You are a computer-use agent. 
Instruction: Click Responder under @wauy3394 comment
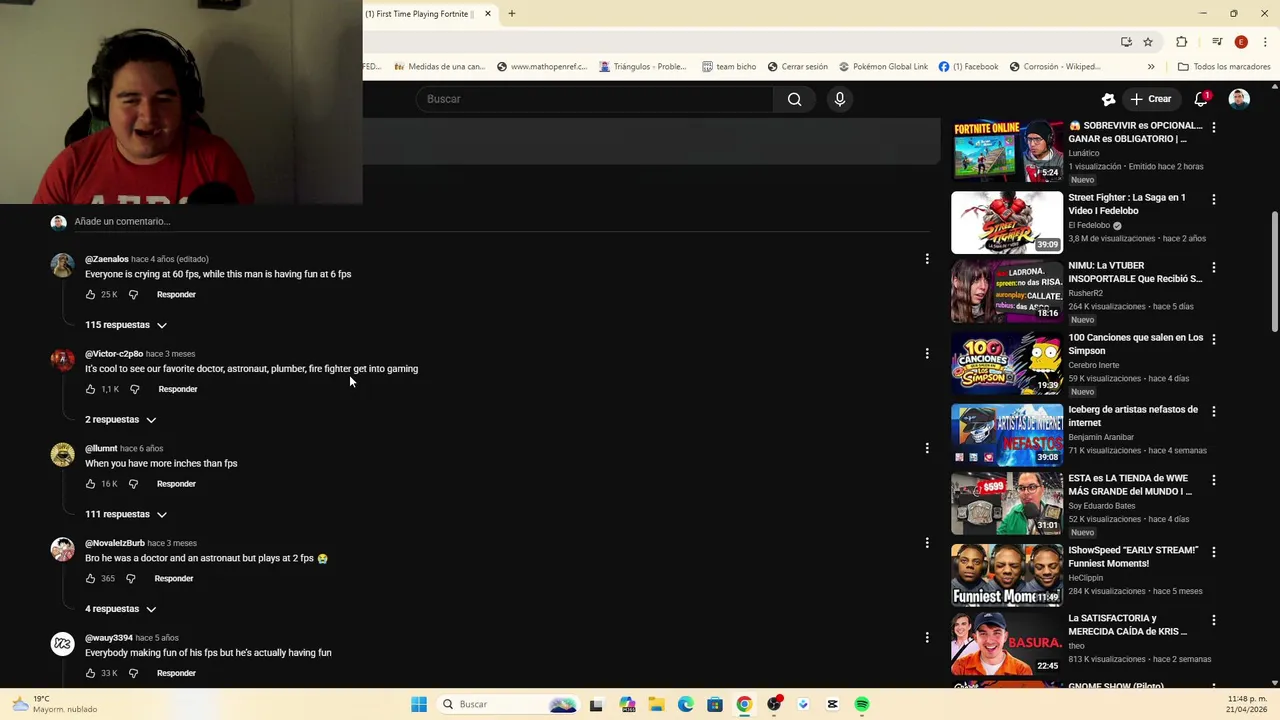tap(176, 673)
